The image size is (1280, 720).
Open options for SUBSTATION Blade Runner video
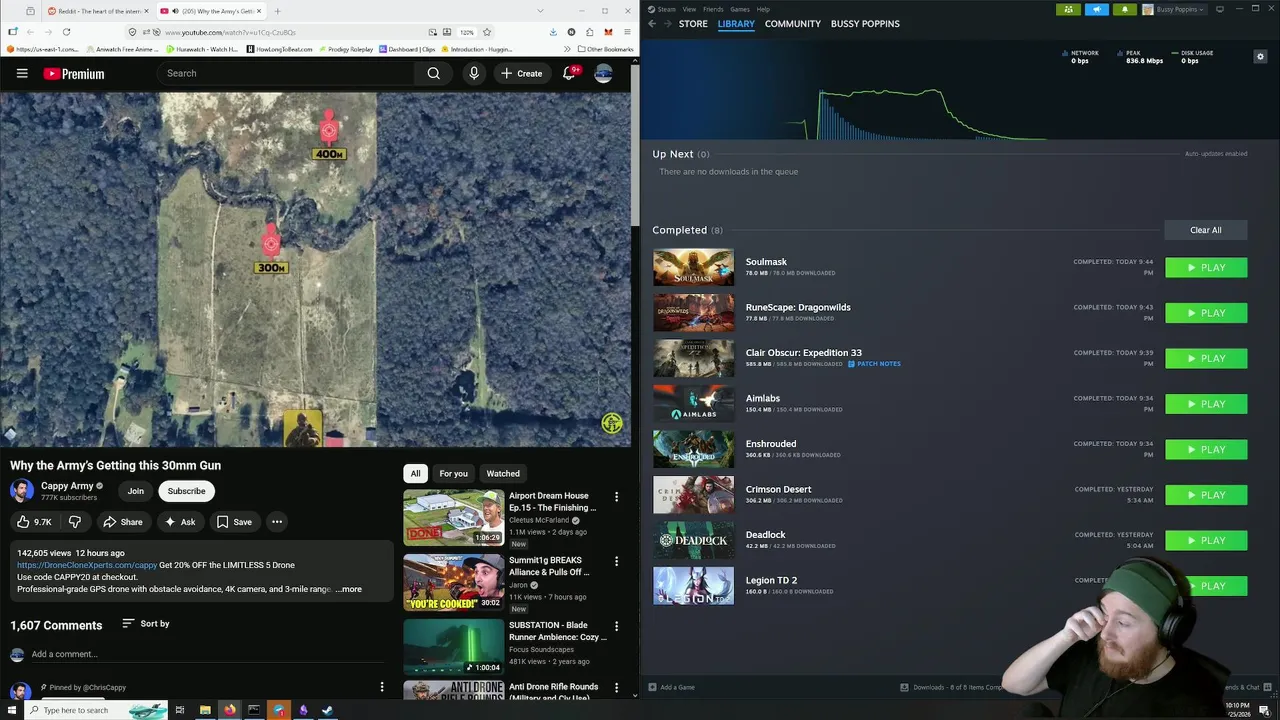point(616,626)
